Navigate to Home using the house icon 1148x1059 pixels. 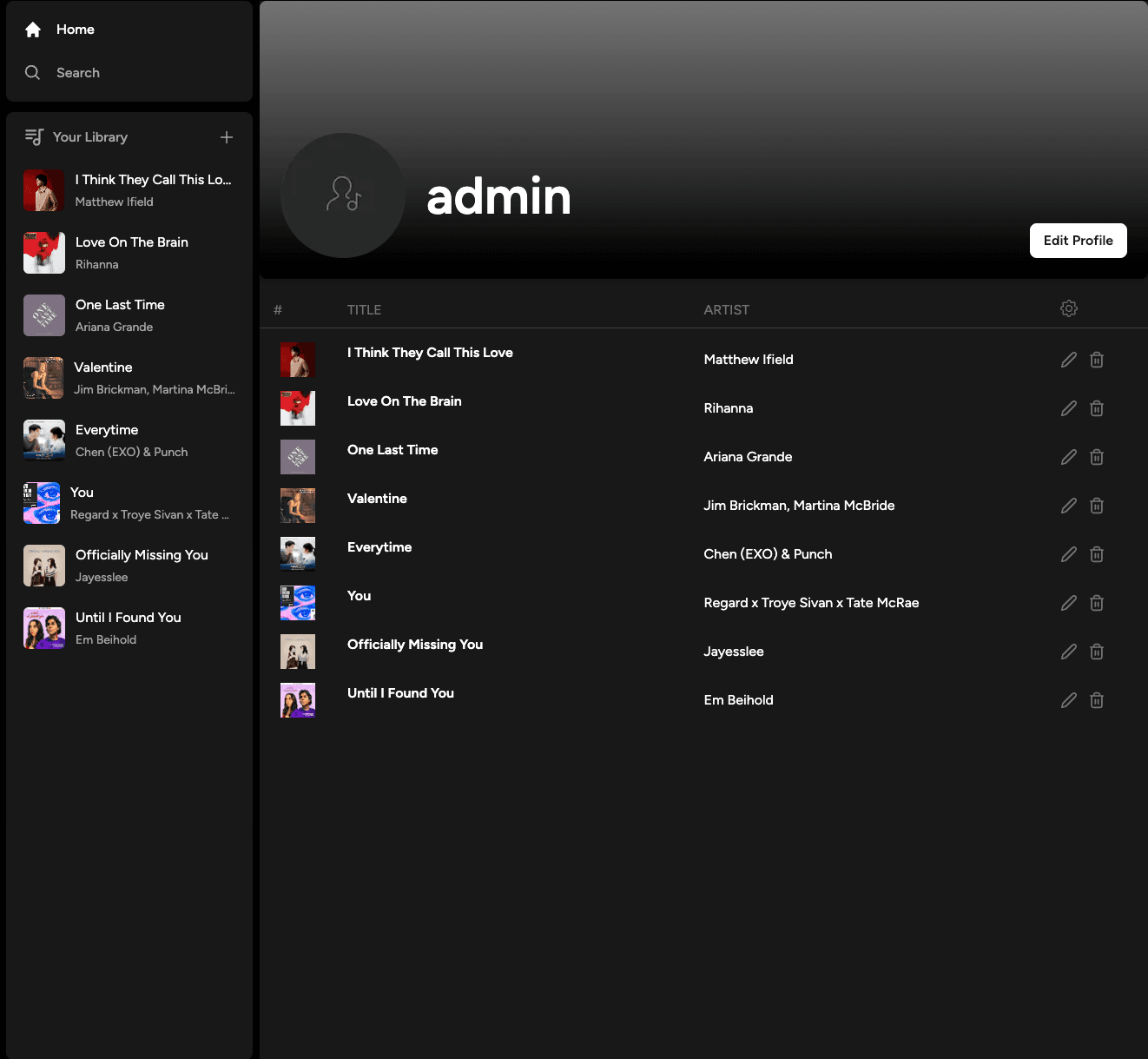(32, 29)
